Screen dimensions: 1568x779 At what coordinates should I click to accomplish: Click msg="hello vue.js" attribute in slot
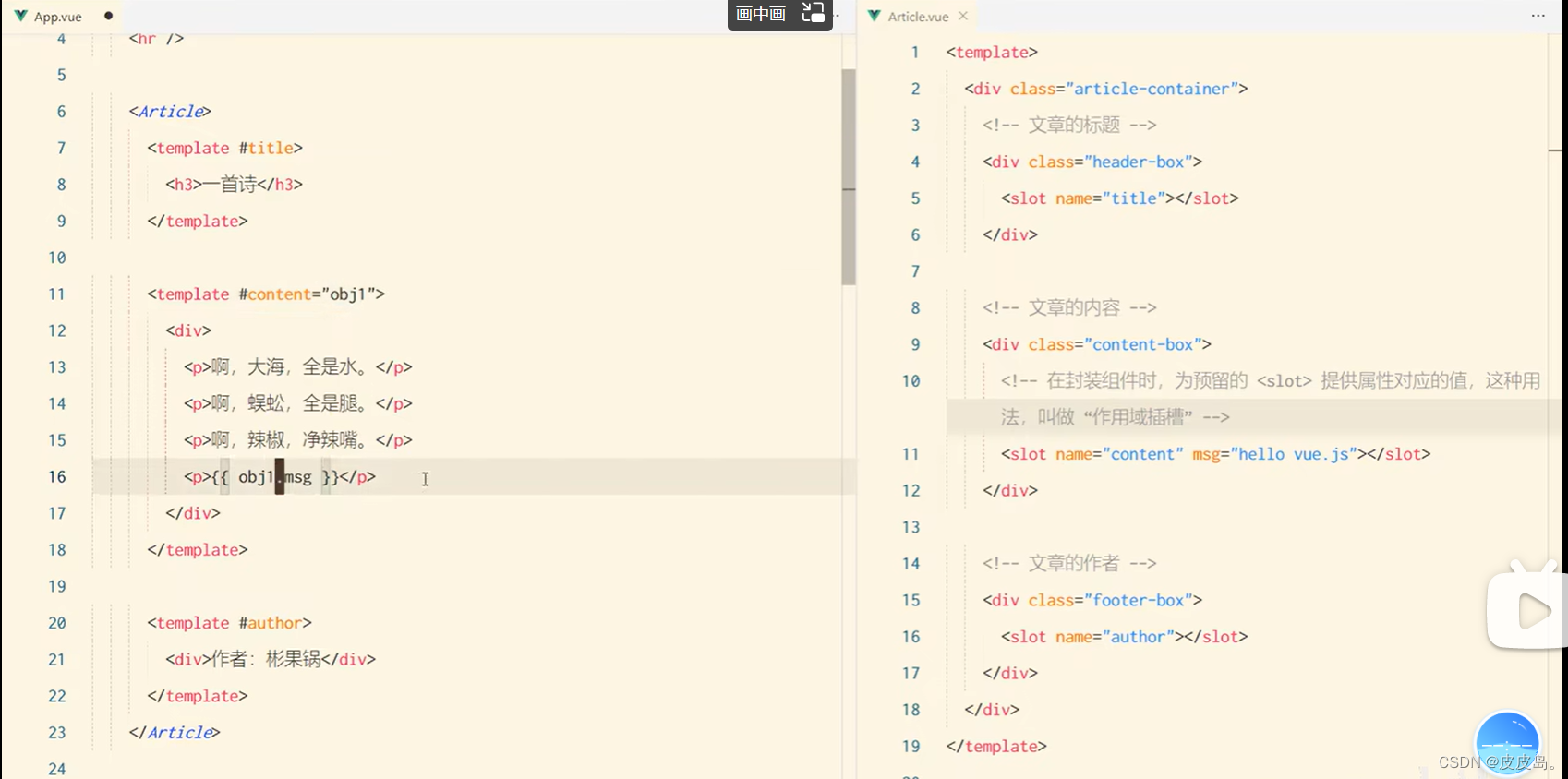1275,454
